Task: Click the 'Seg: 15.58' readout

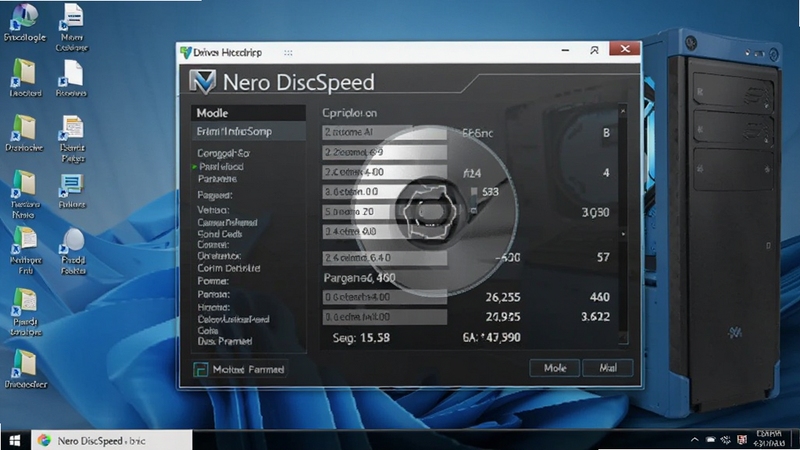Action: (361, 337)
